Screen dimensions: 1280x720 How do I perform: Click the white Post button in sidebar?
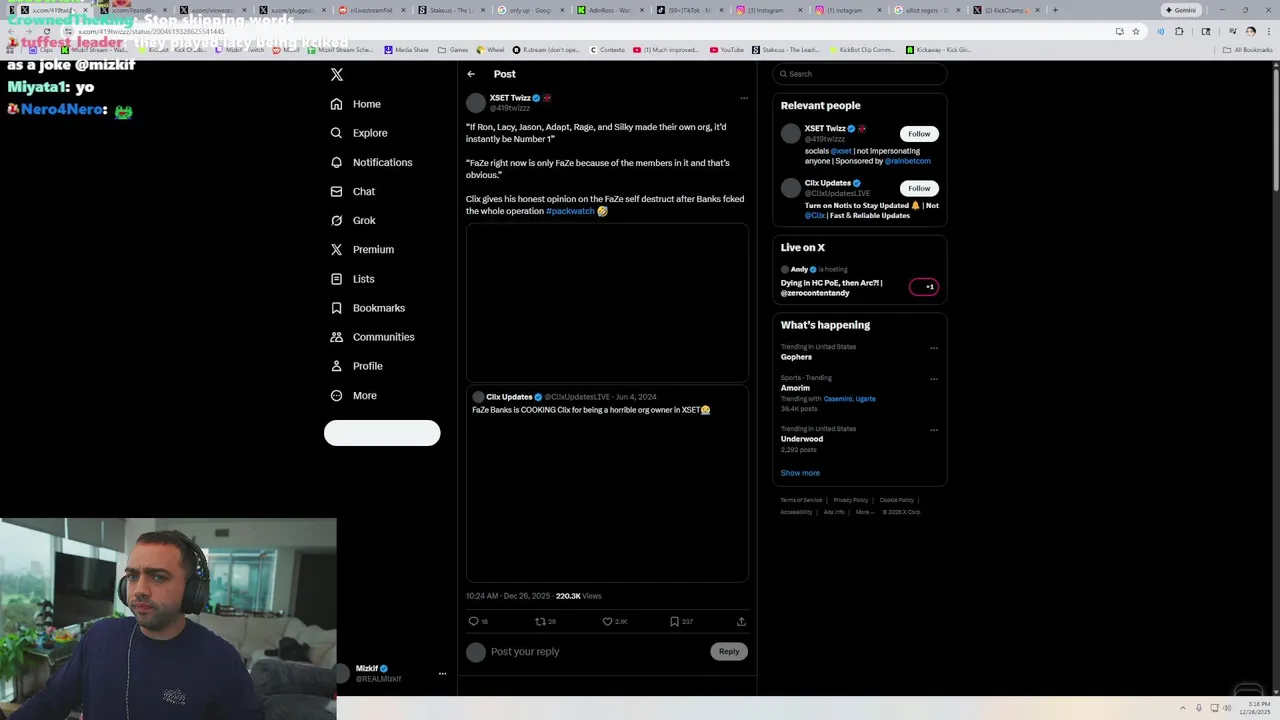coord(382,433)
